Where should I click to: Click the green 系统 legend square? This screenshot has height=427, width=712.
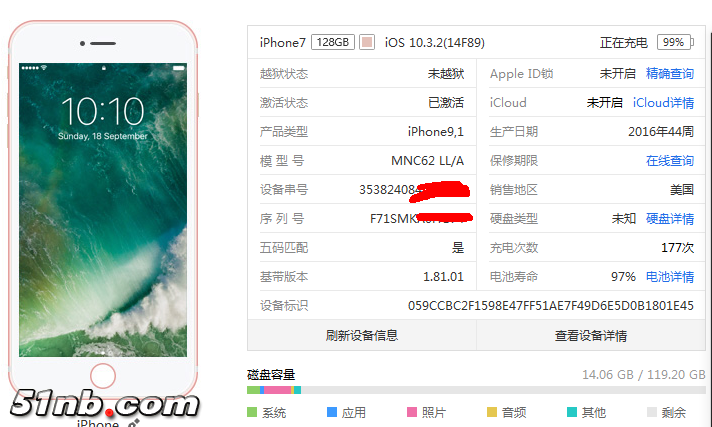pos(252,412)
